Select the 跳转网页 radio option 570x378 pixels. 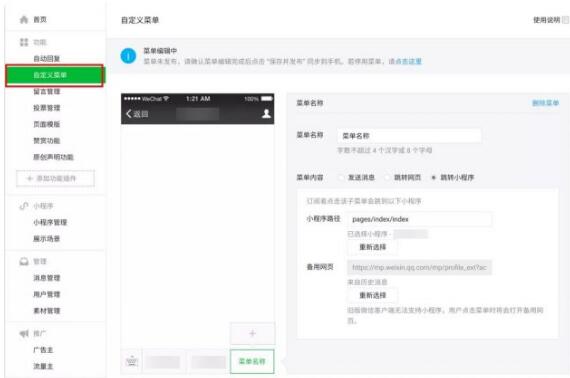click(387, 178)
